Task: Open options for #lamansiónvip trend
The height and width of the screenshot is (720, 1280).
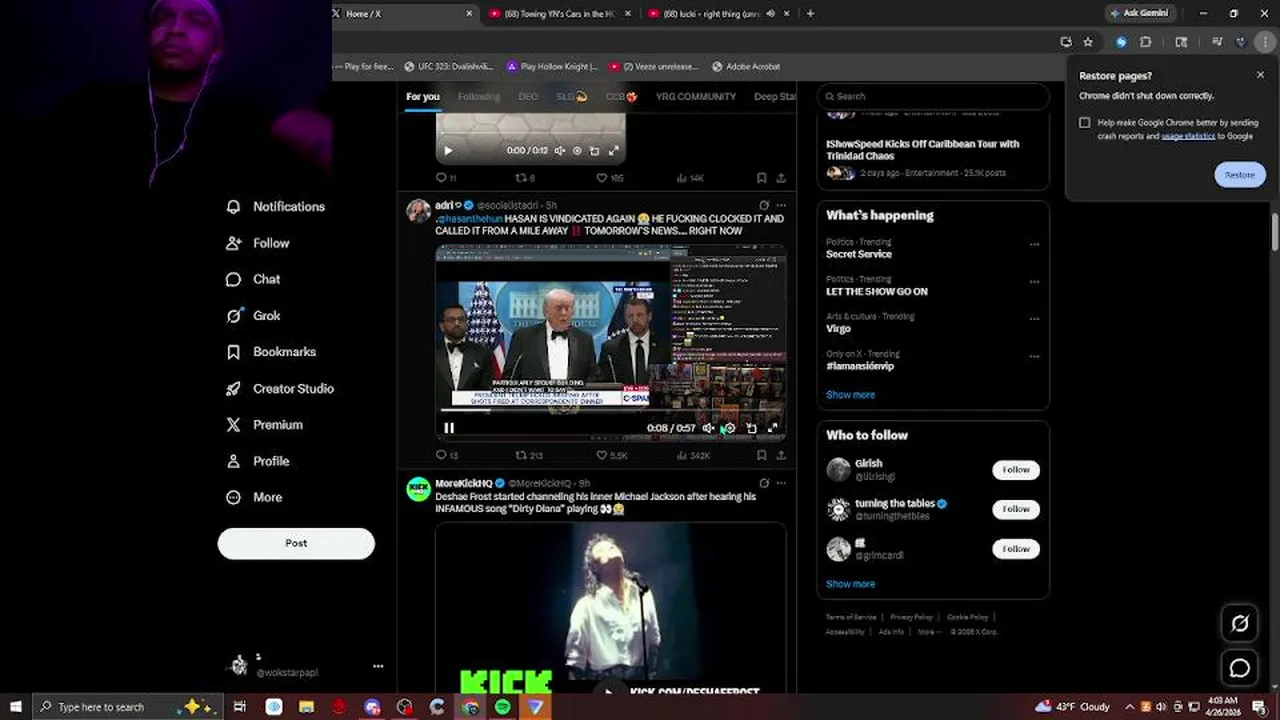Action: (x=1034, y=356)
